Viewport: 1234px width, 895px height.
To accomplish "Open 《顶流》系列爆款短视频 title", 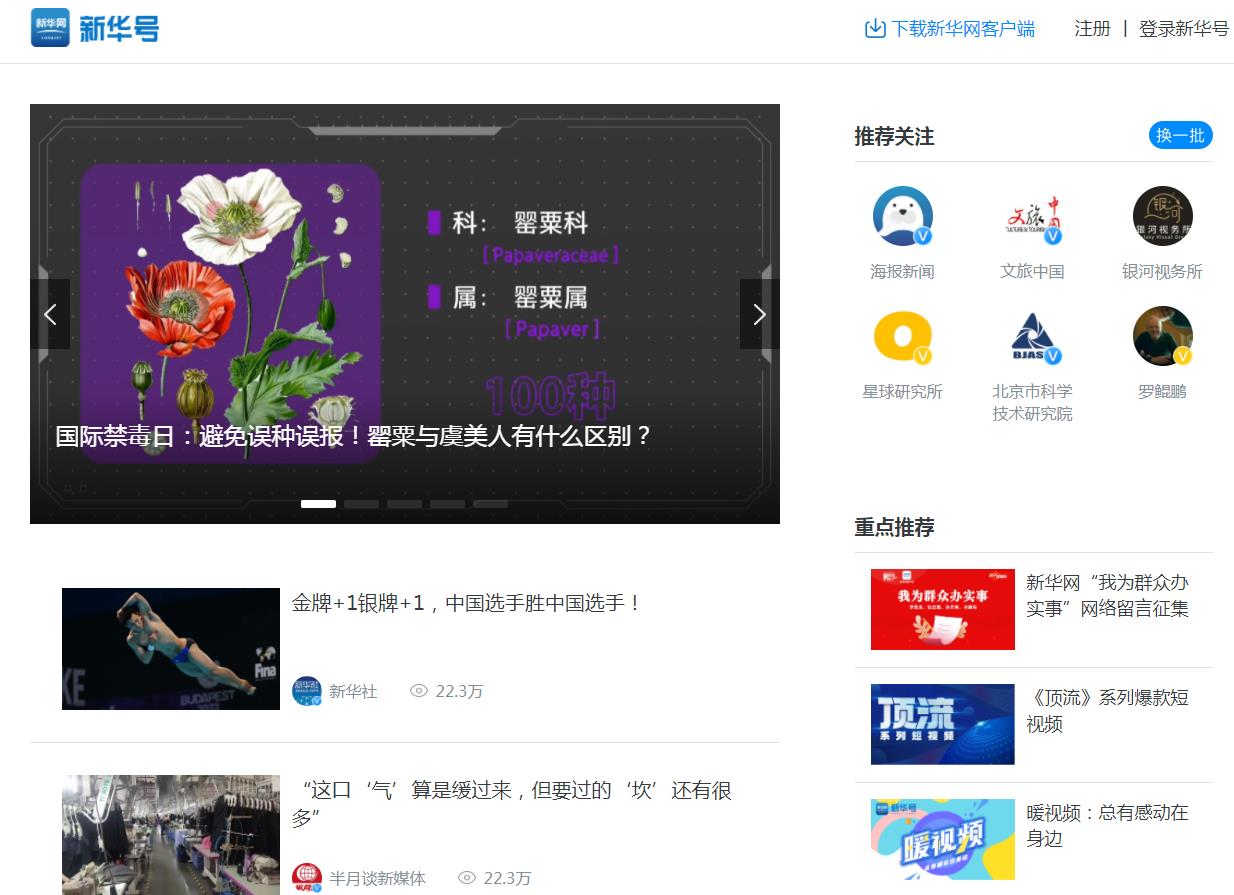I will (x=1108, y=711).
